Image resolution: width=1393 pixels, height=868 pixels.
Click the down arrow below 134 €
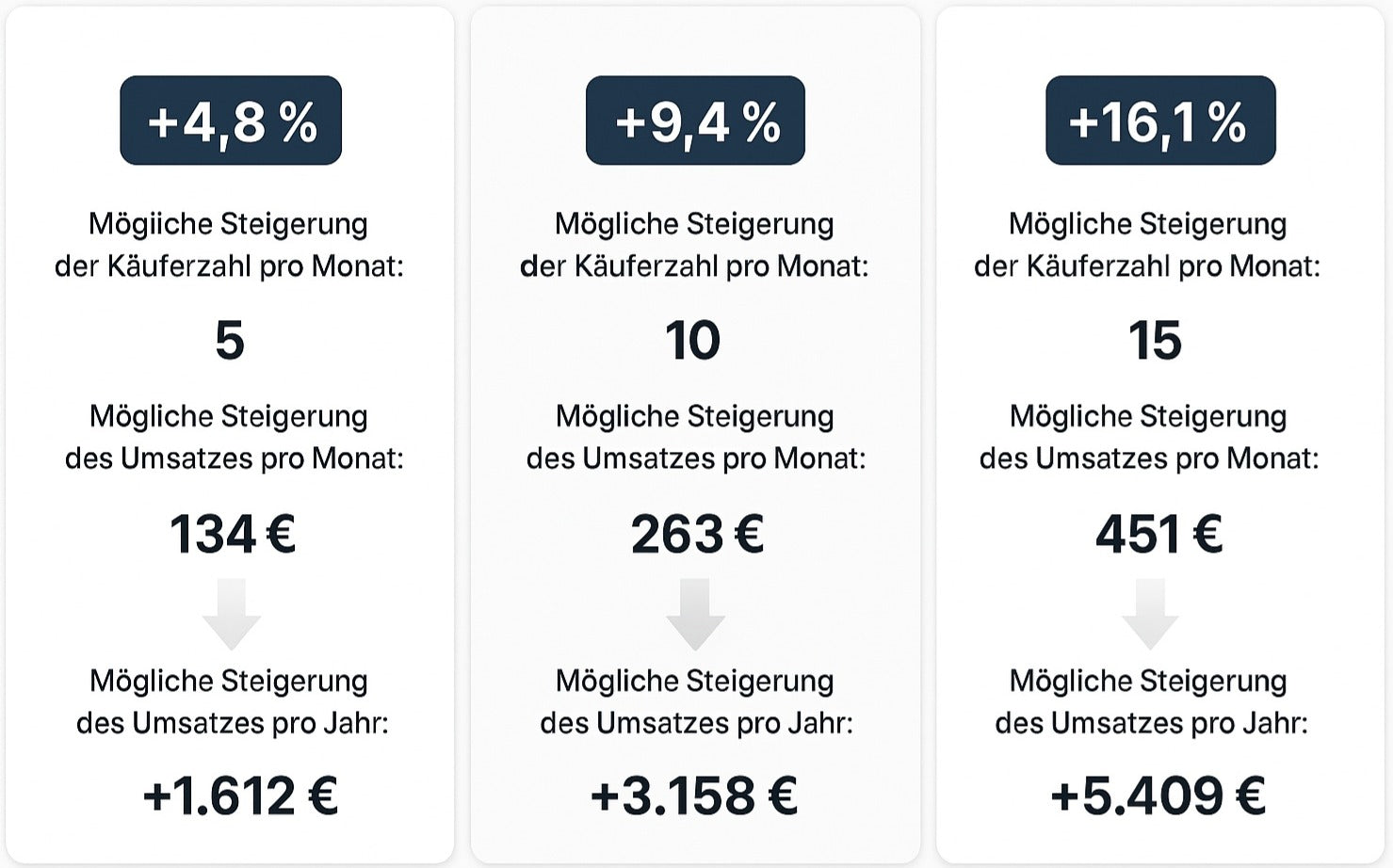(x=232, y=614)
